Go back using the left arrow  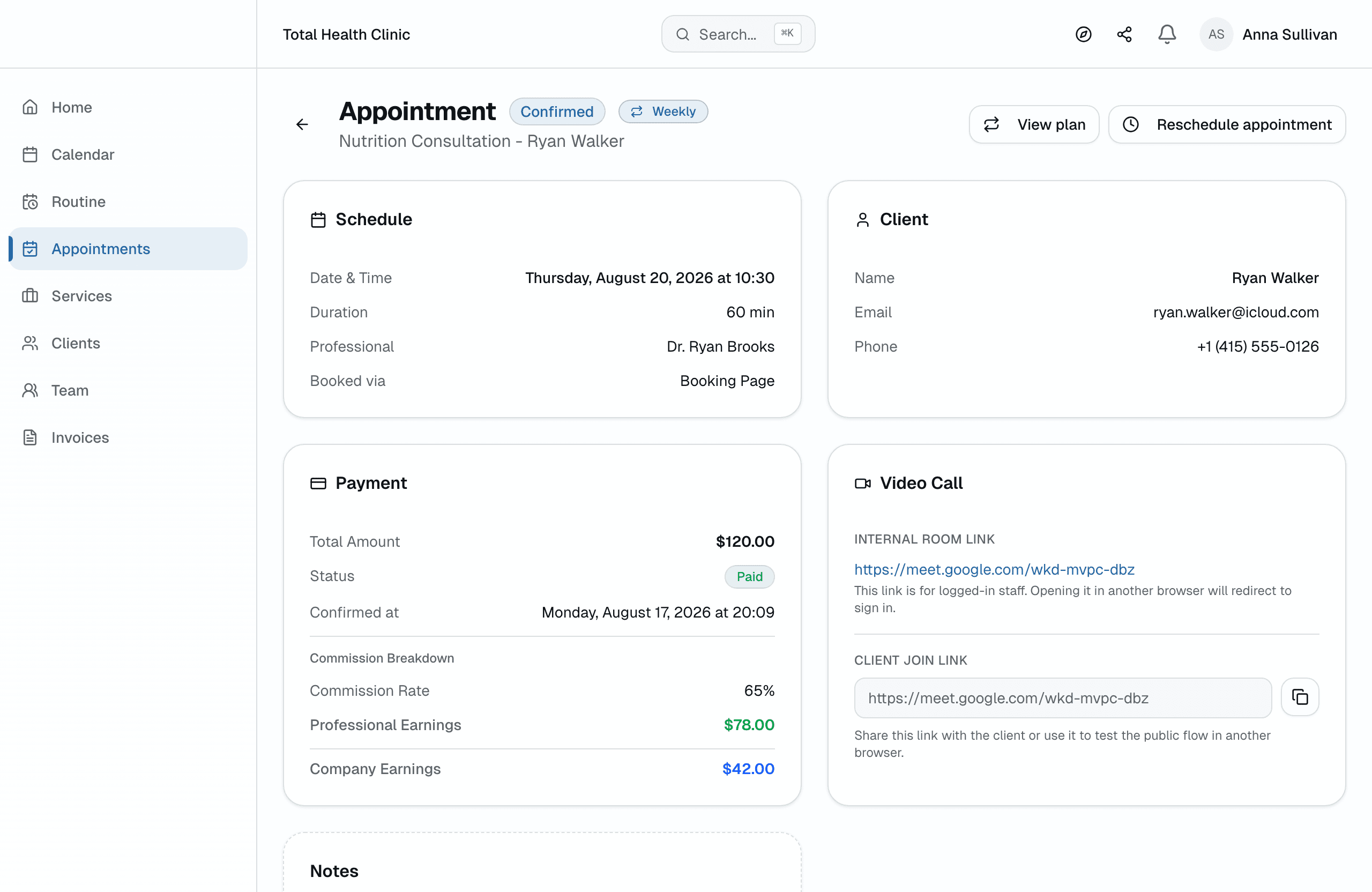(302, 124)
